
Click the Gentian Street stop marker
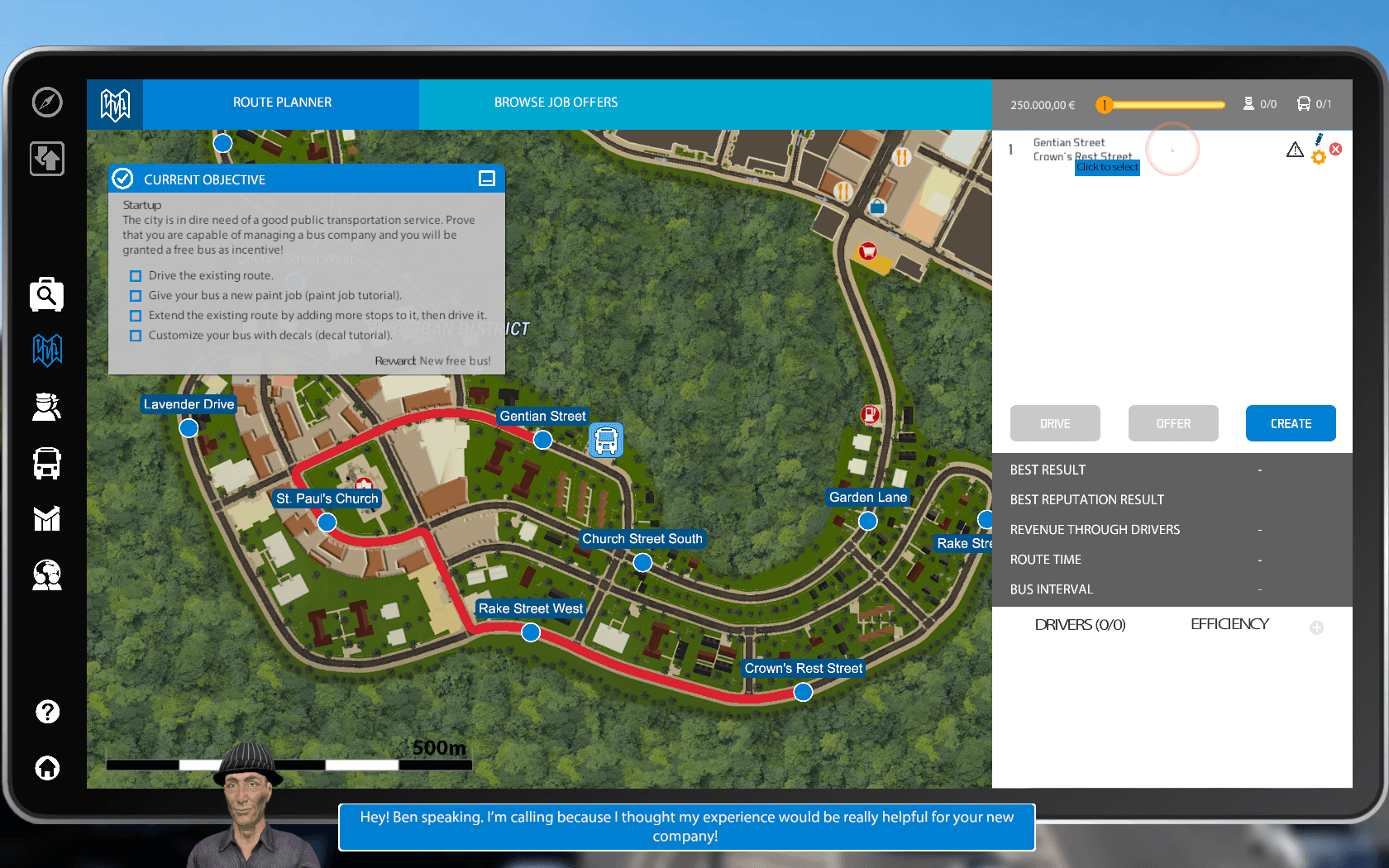(542, 440)
